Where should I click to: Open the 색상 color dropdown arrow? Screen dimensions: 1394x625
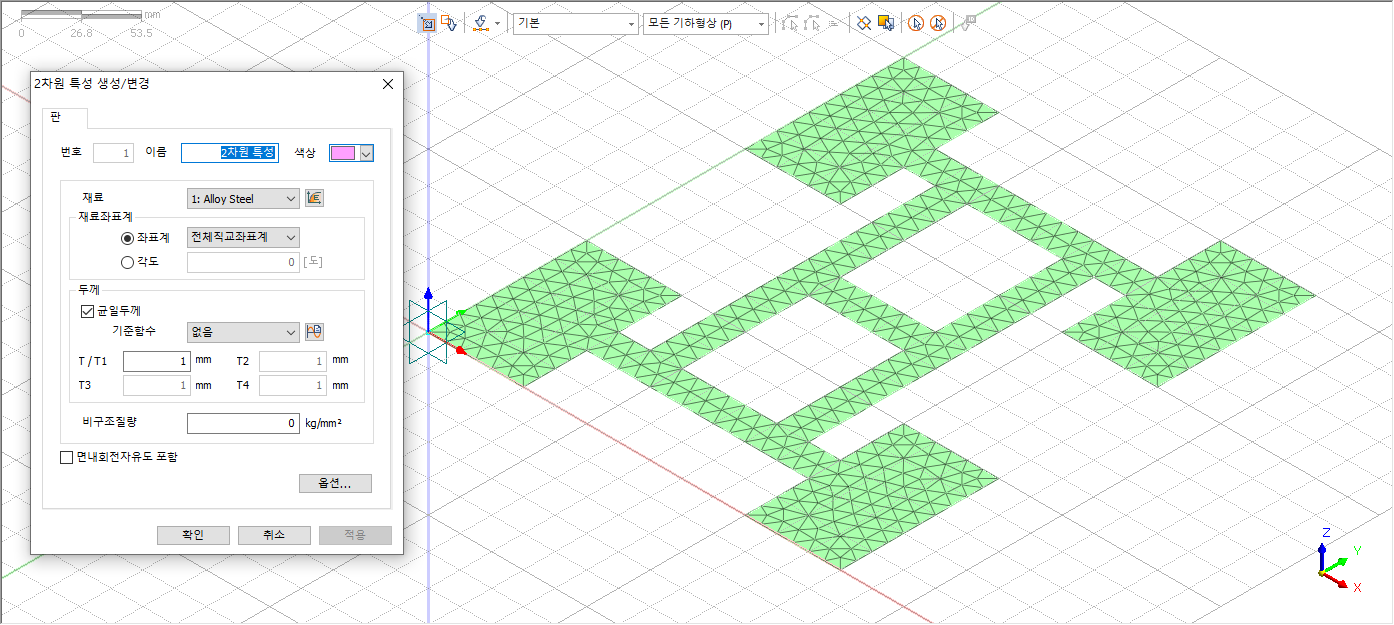[366, 153]
